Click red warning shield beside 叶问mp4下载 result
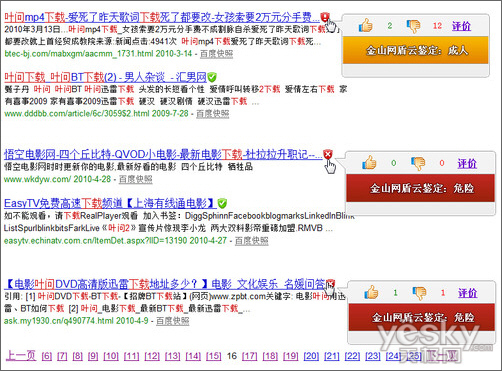The width and height of the screenshot is (502, 371). coord(325,17)
